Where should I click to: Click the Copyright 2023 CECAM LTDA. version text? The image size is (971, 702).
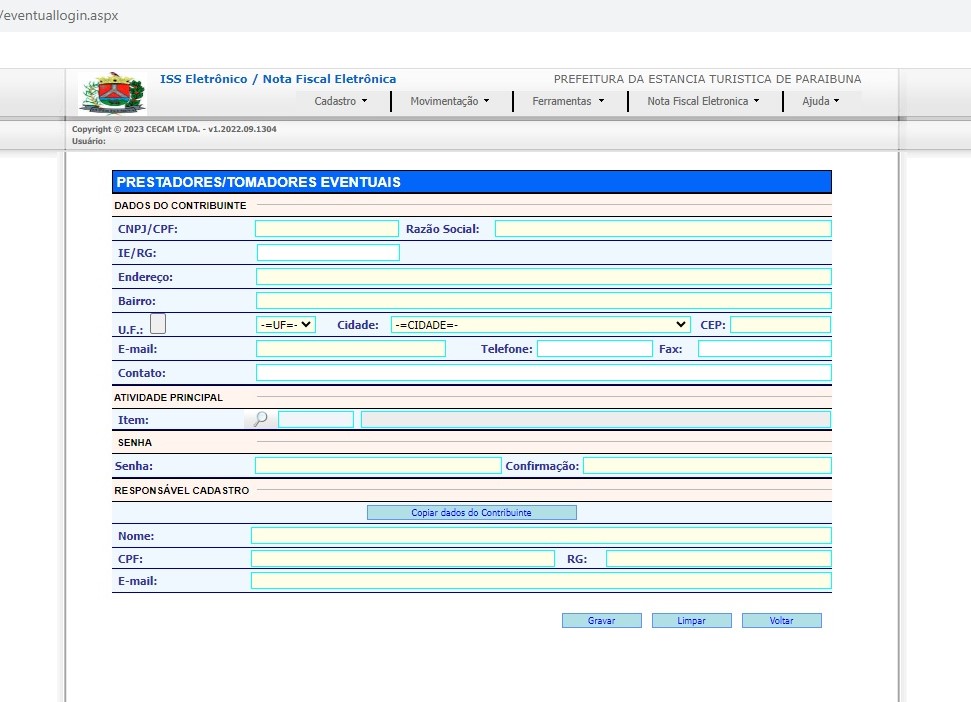[x=174, y=129]
